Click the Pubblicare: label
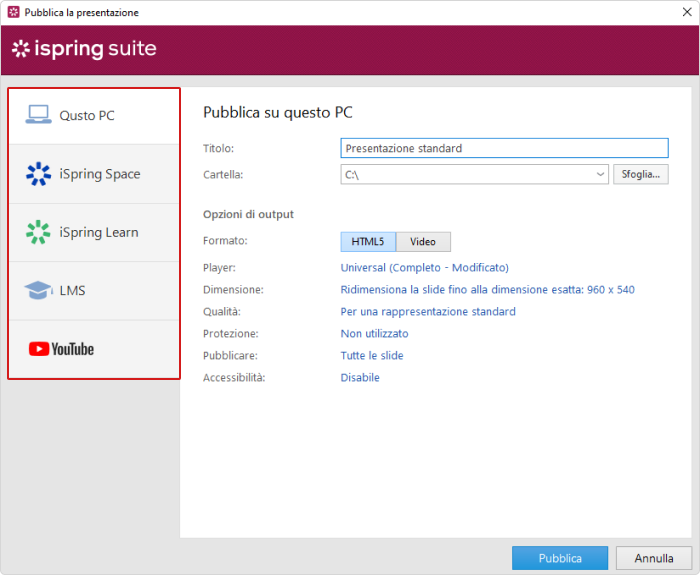 [x=230, y=355]
